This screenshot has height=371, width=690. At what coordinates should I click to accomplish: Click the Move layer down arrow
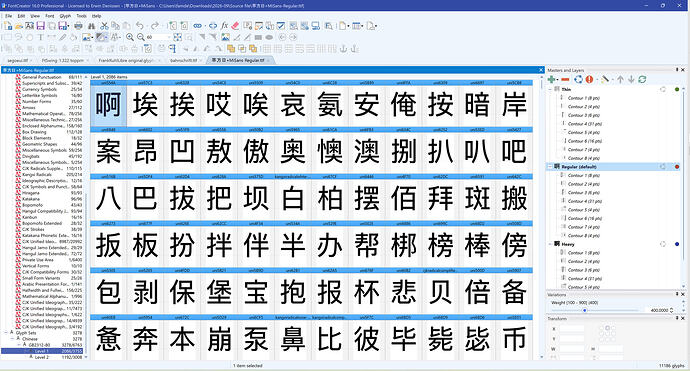631,79
